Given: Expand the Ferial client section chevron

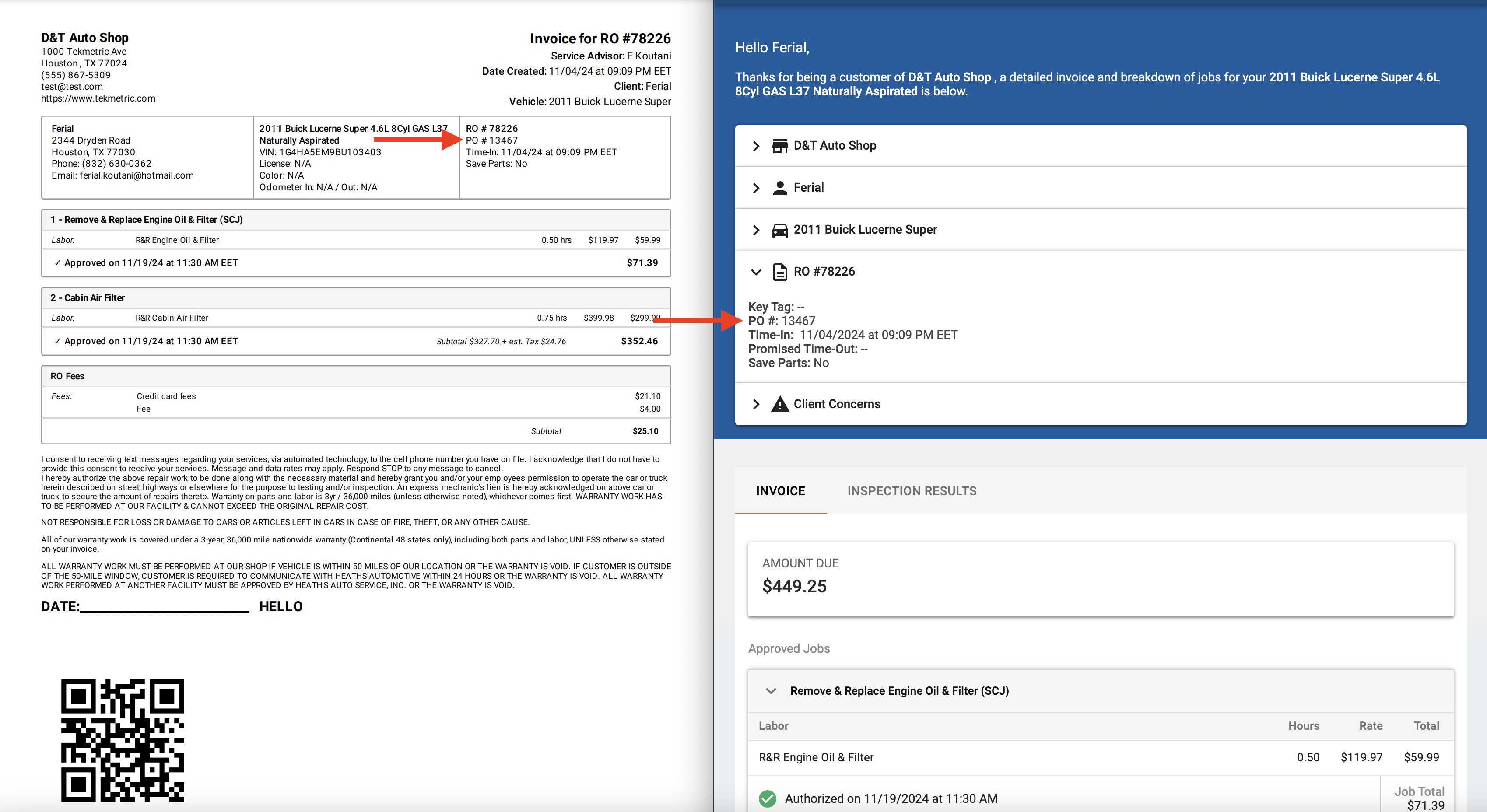Looking at the screenshot, I should click(756, 188).
